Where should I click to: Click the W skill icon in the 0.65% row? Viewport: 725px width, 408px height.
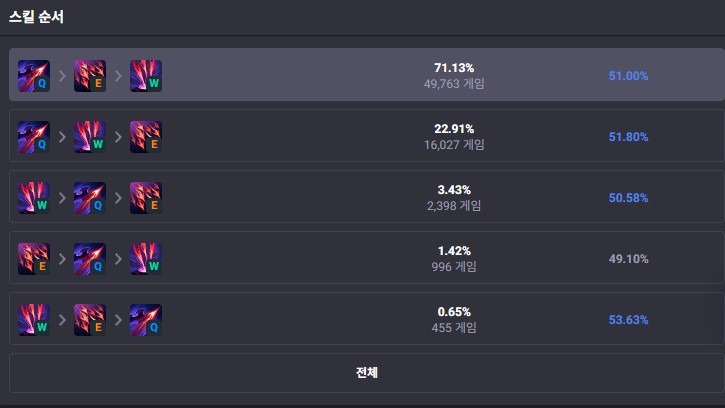click(34, 320)
